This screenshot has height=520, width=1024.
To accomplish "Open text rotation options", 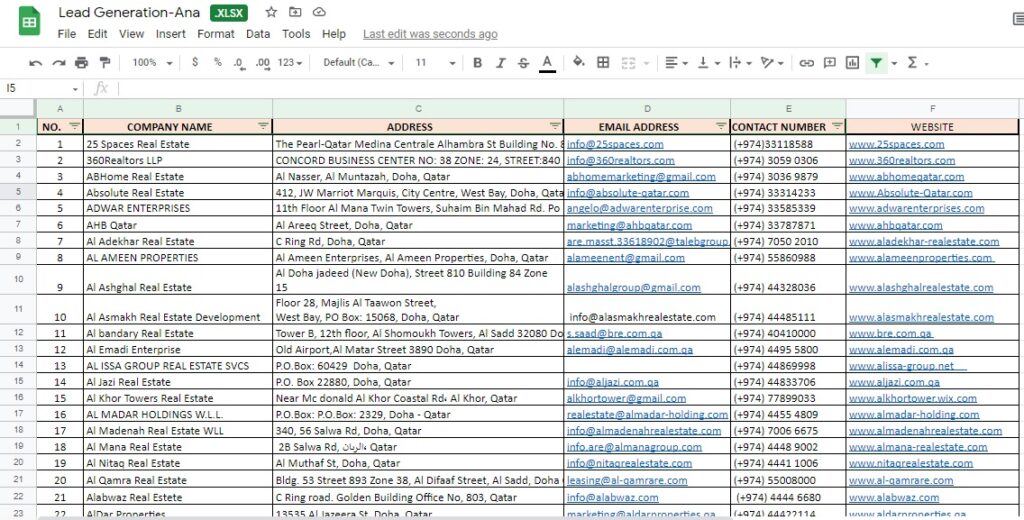I will click(773, 63).
